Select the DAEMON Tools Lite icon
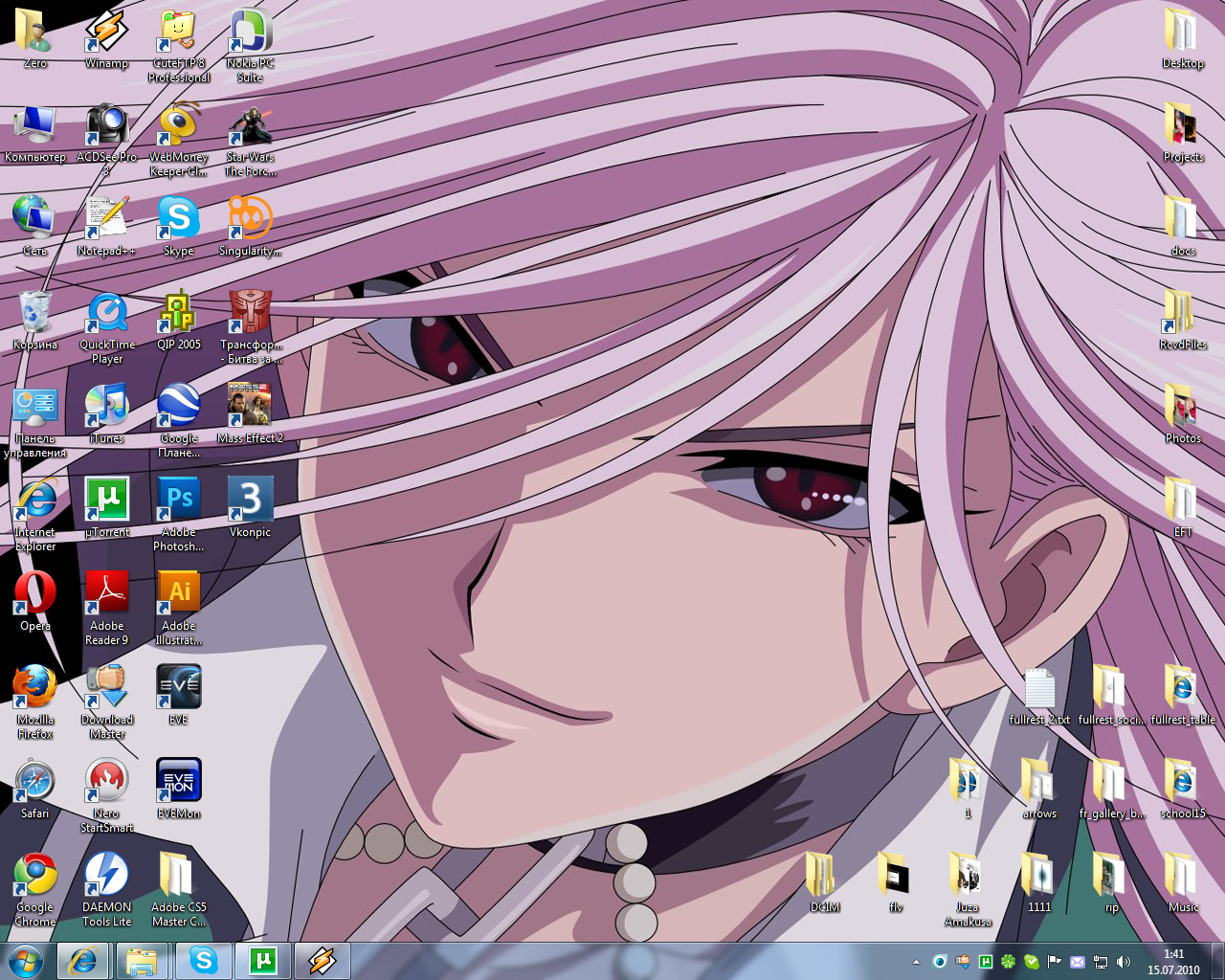This screenshot has height=980, width=1225. coord(106,890)
